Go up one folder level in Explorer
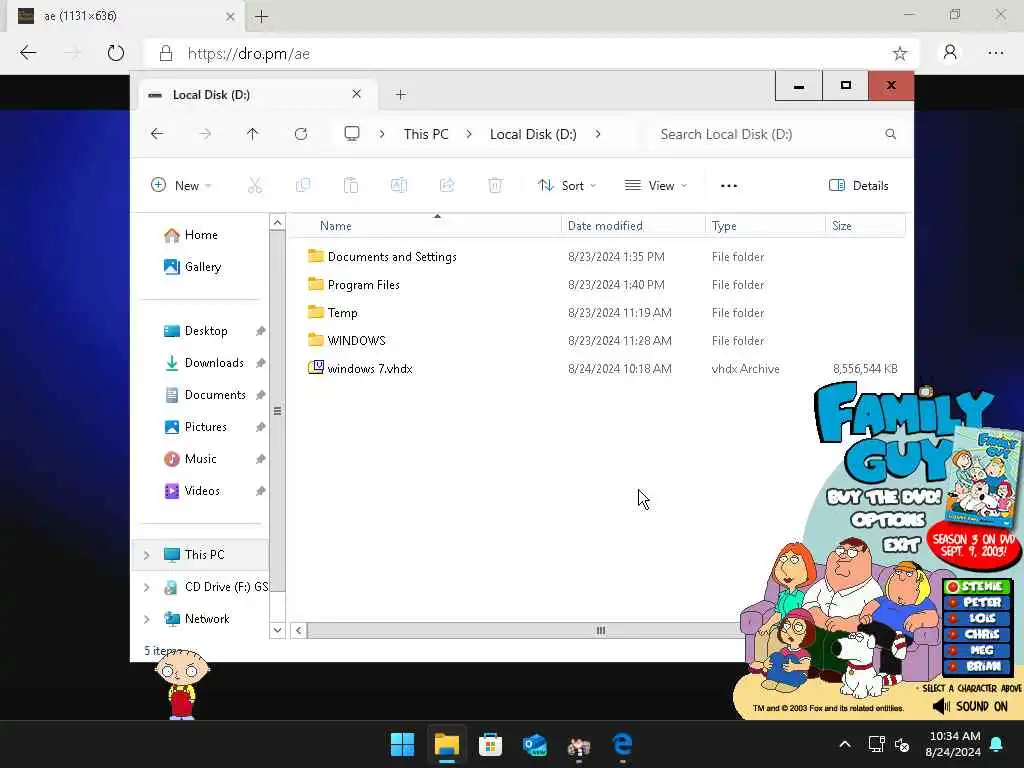This screenshot has width=1024, height=768. click(253, 134)
